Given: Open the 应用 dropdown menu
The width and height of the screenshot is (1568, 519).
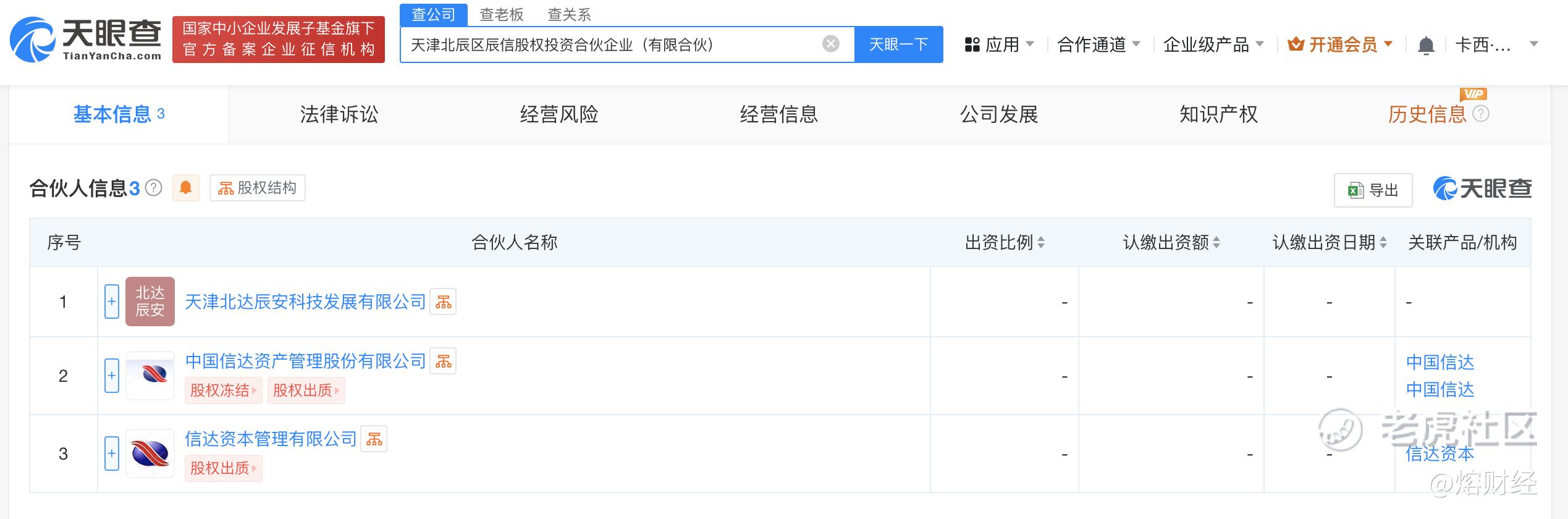Looking at the screenshot, I should coord(999,44).
